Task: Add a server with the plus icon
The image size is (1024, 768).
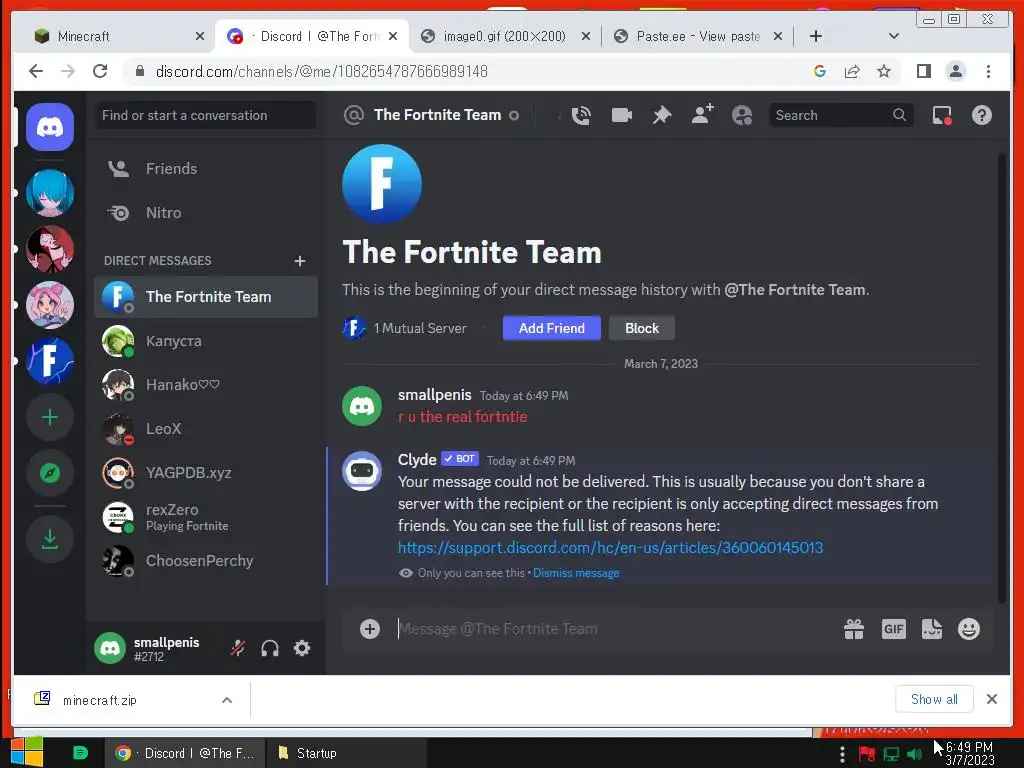Action: tap(50, 417)
